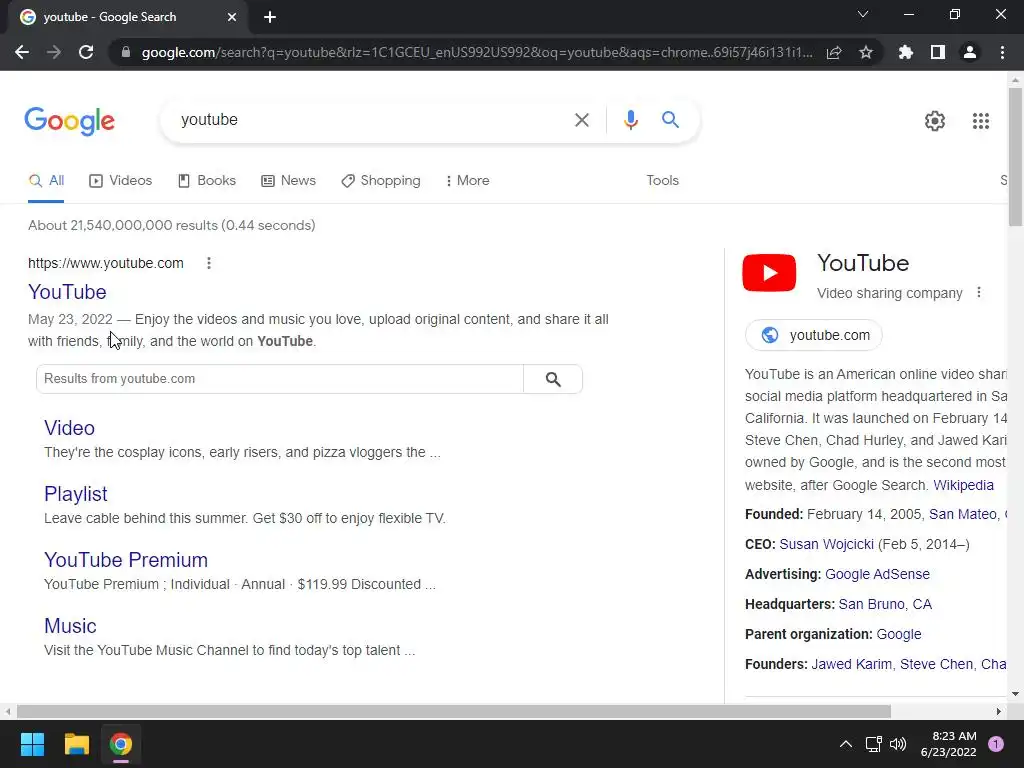The width and height of the screenshot is (1024, 768).
Task: Close the youtube Google Search tab
Action: (x=232, y=17)
